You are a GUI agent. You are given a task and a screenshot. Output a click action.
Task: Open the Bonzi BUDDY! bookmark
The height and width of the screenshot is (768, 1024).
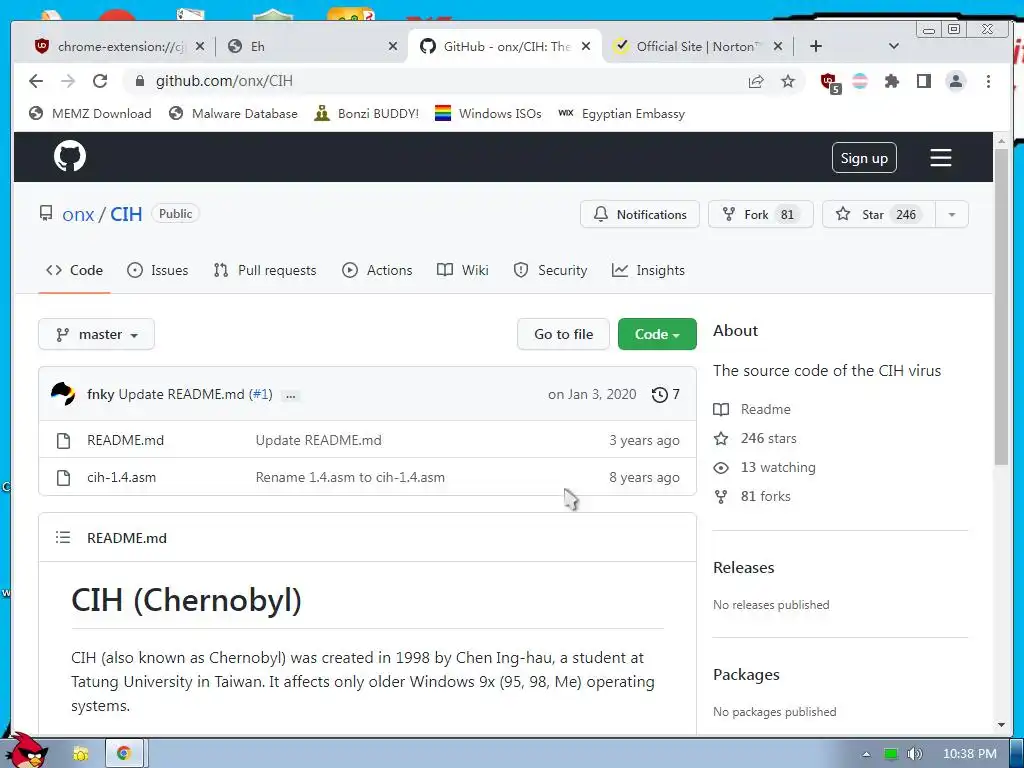(366, 114)
